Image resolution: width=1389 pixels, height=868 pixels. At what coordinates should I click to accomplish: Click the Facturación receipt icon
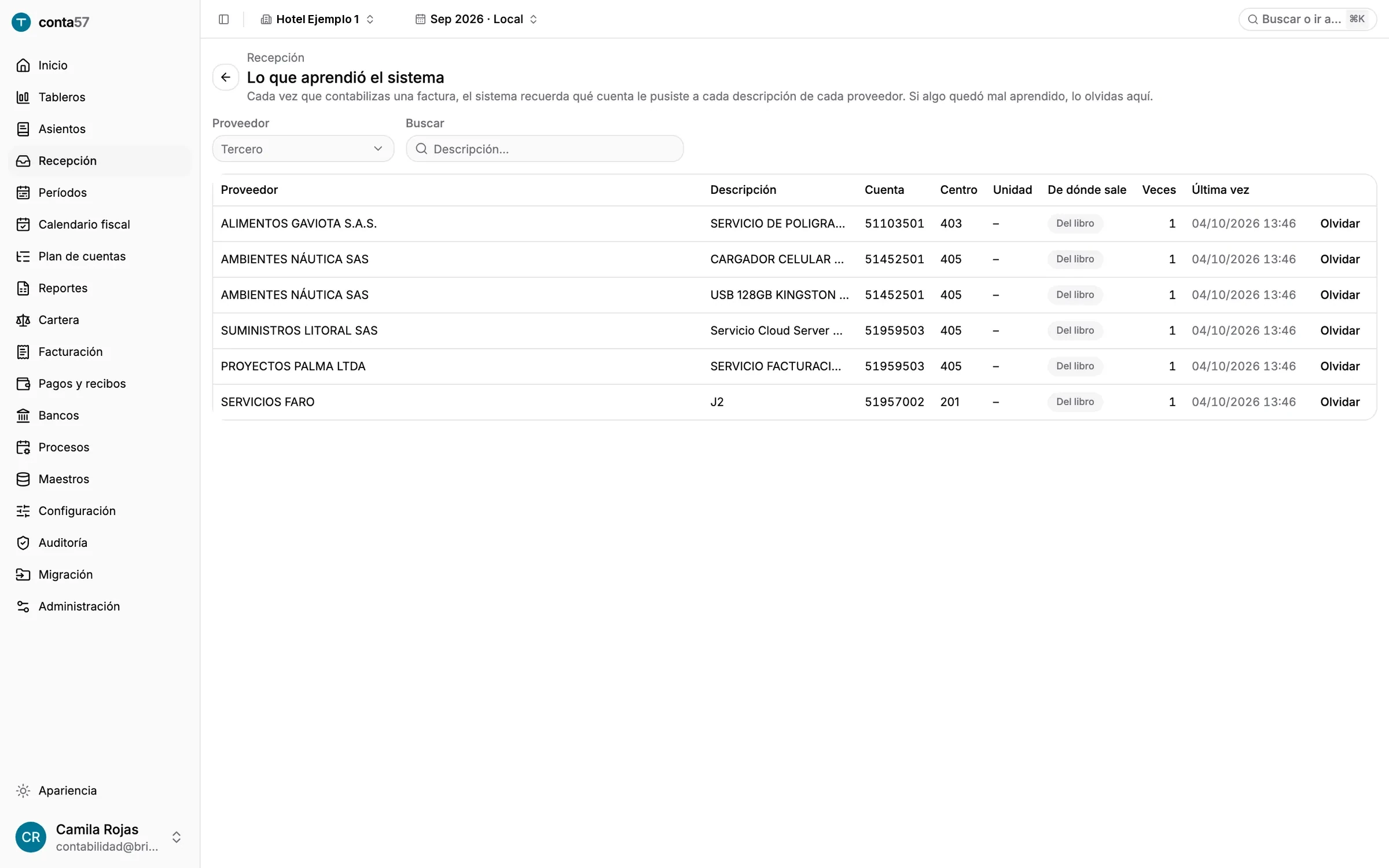(23, 352)
